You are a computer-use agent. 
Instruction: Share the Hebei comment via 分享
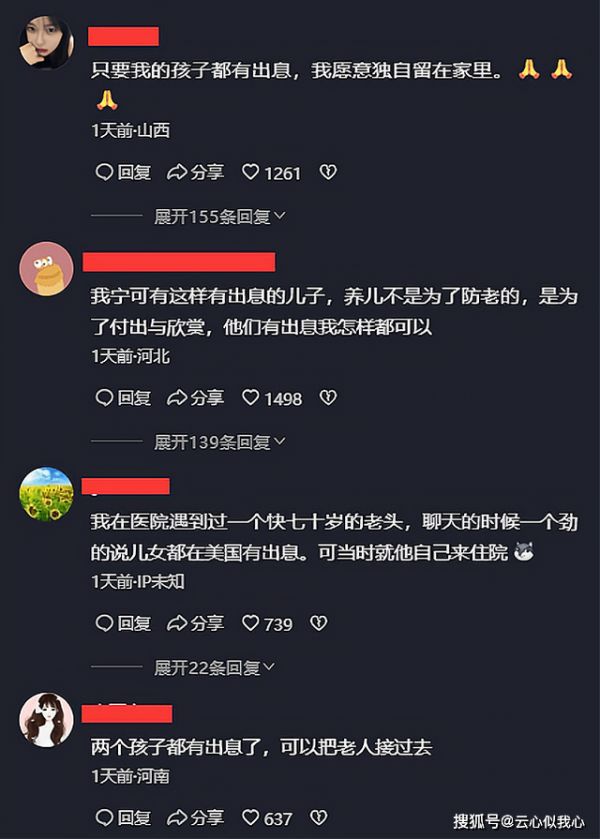click(x=195, y=398)
